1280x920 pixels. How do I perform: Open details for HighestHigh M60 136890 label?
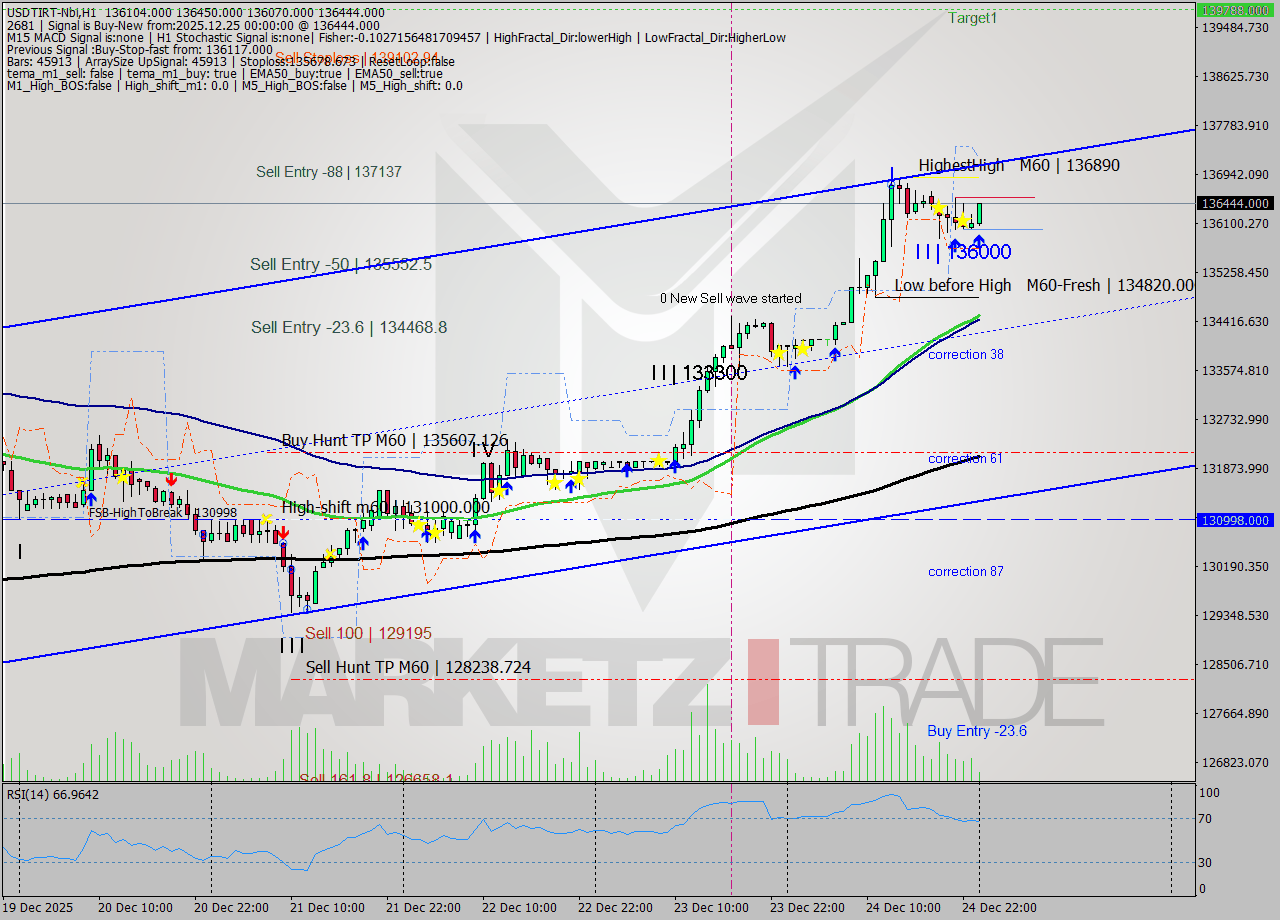tap(1022, 165)
